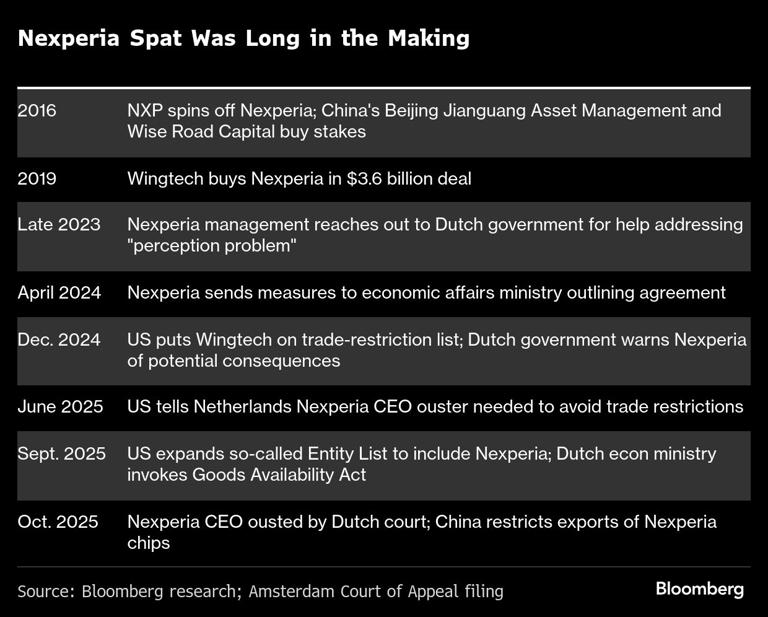
Task: Select the Sept. 2025 date label
Action: pos(62,453)
